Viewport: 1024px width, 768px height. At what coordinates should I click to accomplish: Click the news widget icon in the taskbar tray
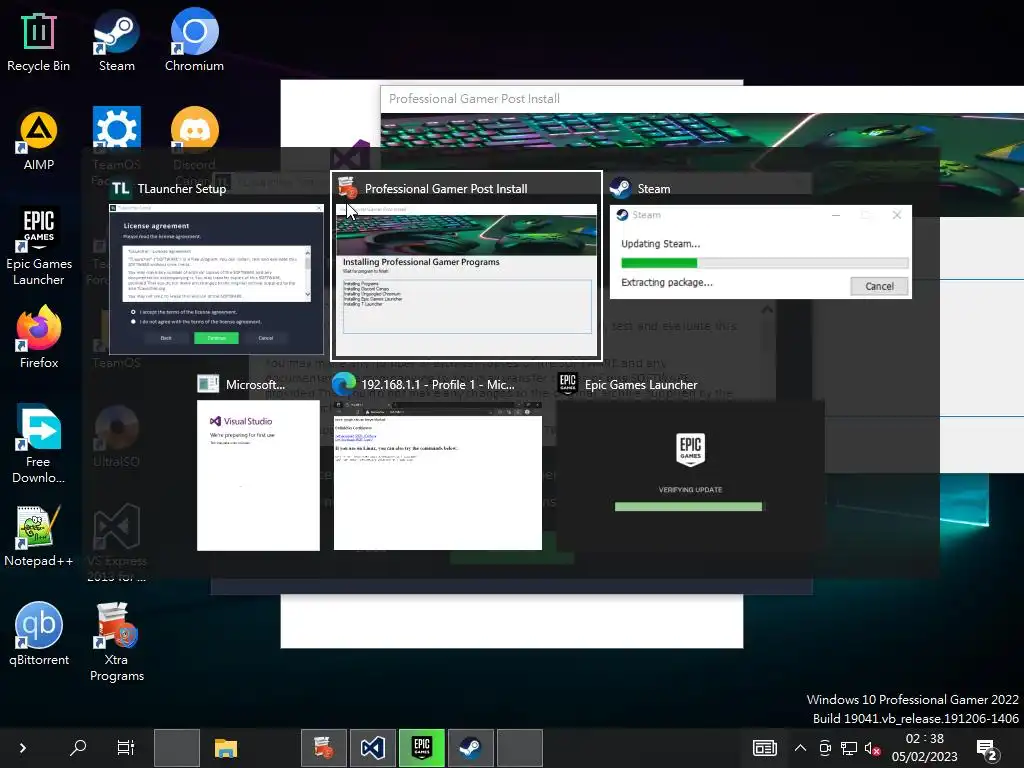pyautogui.click(x=764, y=748)
